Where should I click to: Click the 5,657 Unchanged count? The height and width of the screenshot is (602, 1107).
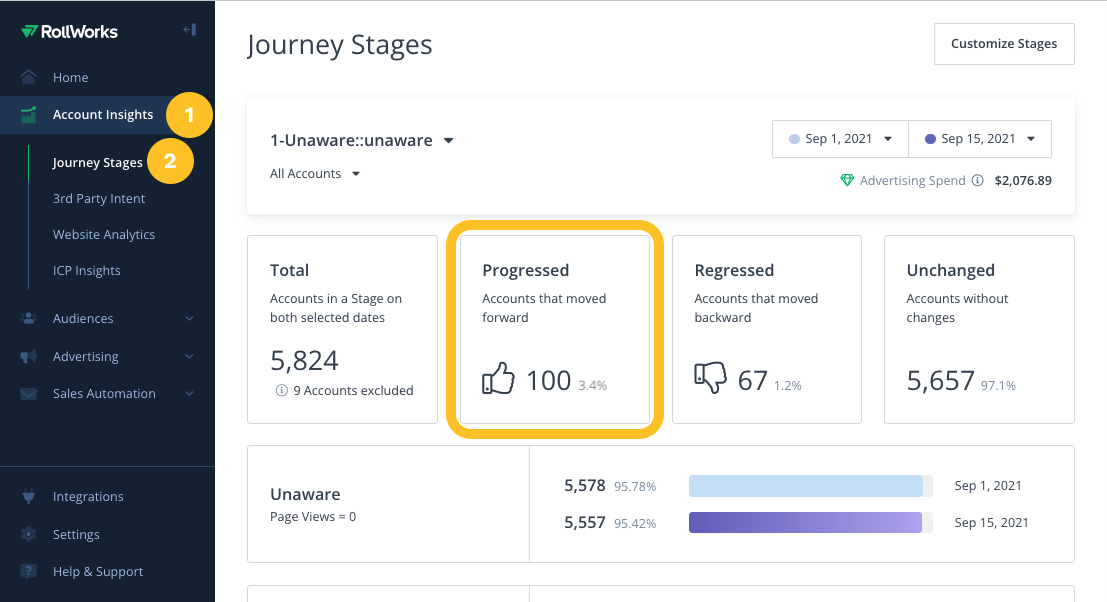pyautogui.click(x=940, y=380)
